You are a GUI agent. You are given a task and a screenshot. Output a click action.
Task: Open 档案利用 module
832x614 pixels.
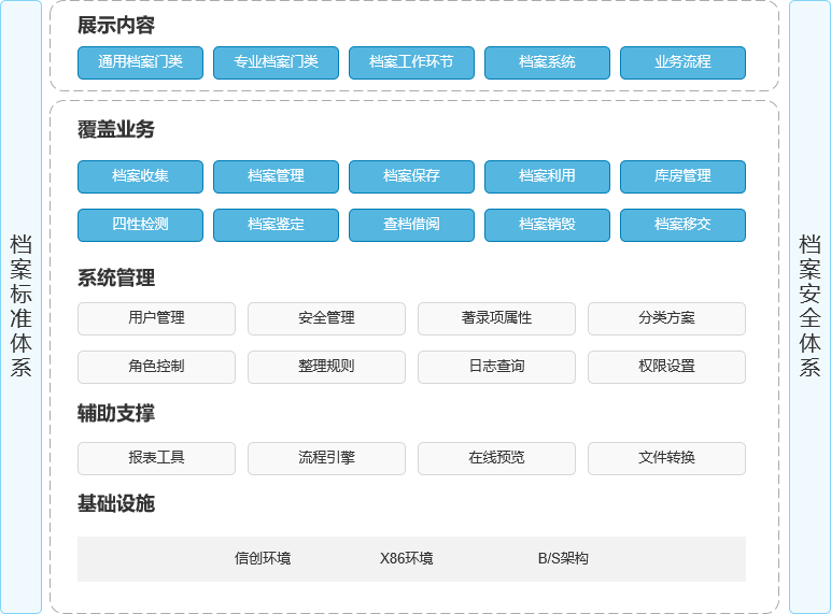(547, 177)
